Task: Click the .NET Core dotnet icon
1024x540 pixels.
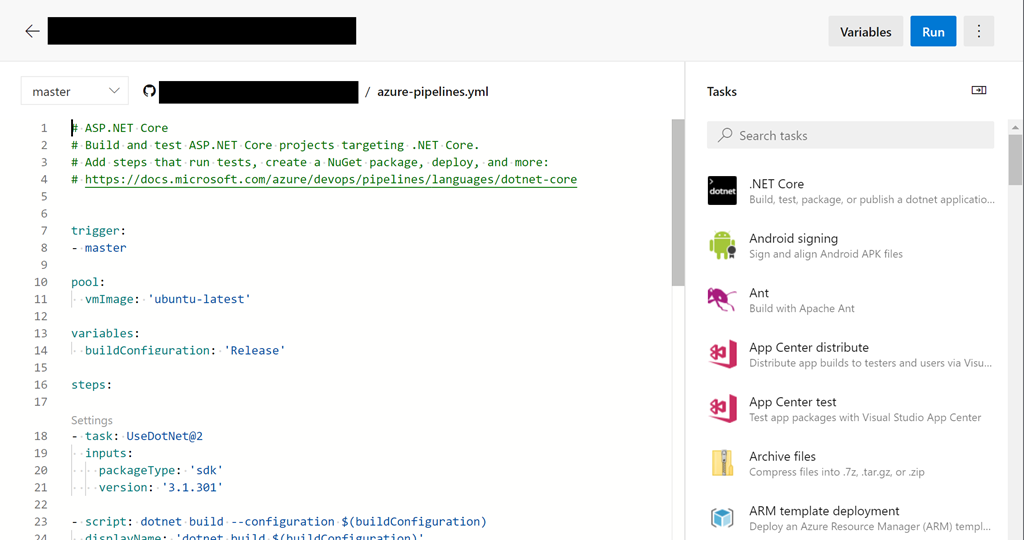Action: tap(722, 191)
